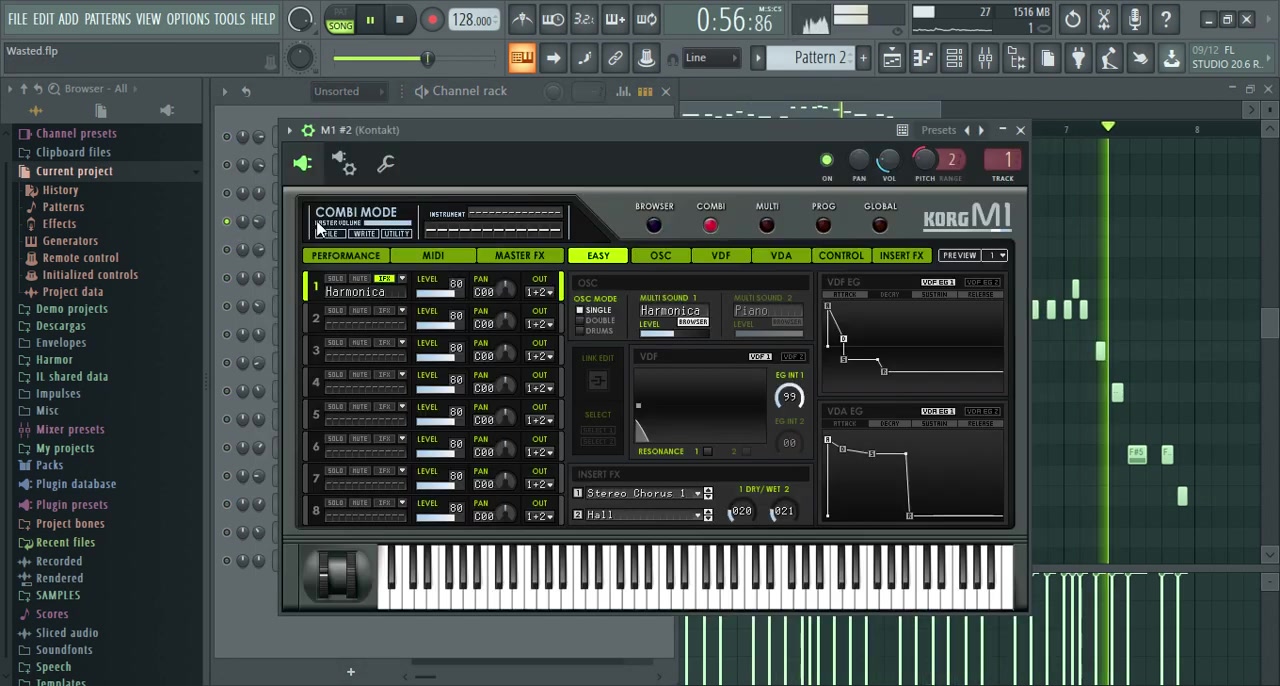The height and width of the screenshot is (686, 1280).
Task: Toggle the plugin ON LED
Action: (827, 160)
